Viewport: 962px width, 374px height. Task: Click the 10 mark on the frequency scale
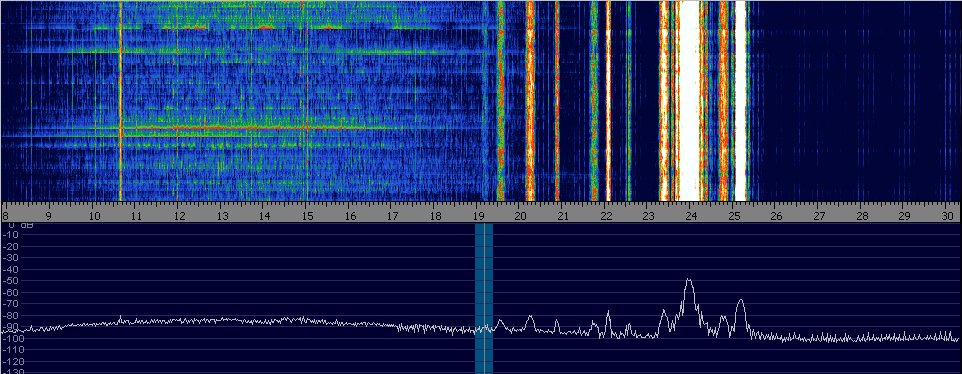click(x=94, y=216)
